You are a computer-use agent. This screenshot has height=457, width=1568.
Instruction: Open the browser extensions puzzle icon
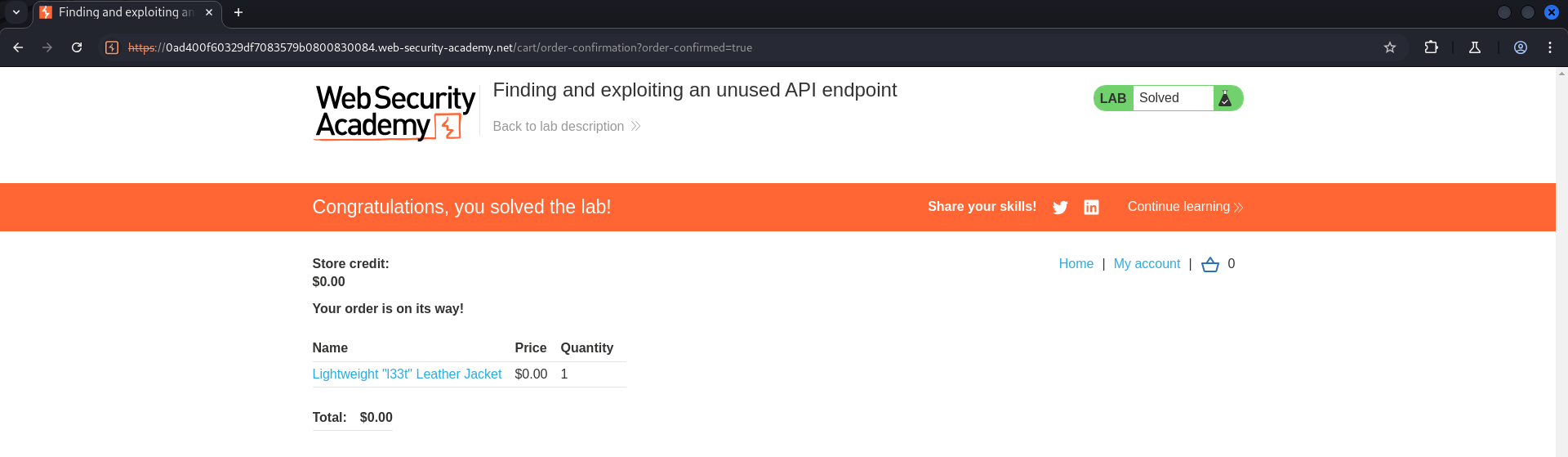pyautogui.click(x=1431, y=47)
